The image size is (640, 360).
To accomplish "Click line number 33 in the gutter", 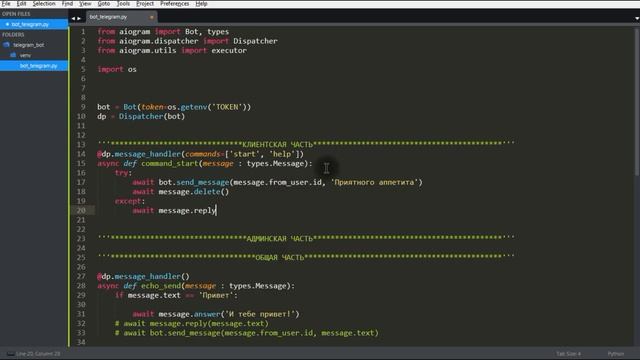I will [x=81, y=333].
